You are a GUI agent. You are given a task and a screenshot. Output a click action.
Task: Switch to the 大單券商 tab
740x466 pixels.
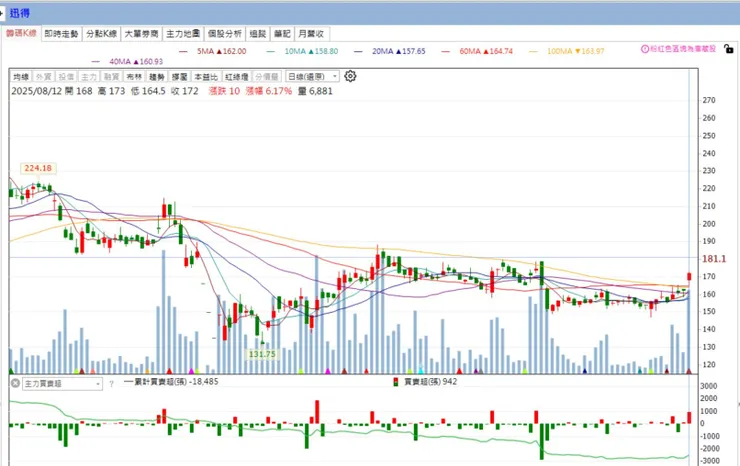coord(142,34)
